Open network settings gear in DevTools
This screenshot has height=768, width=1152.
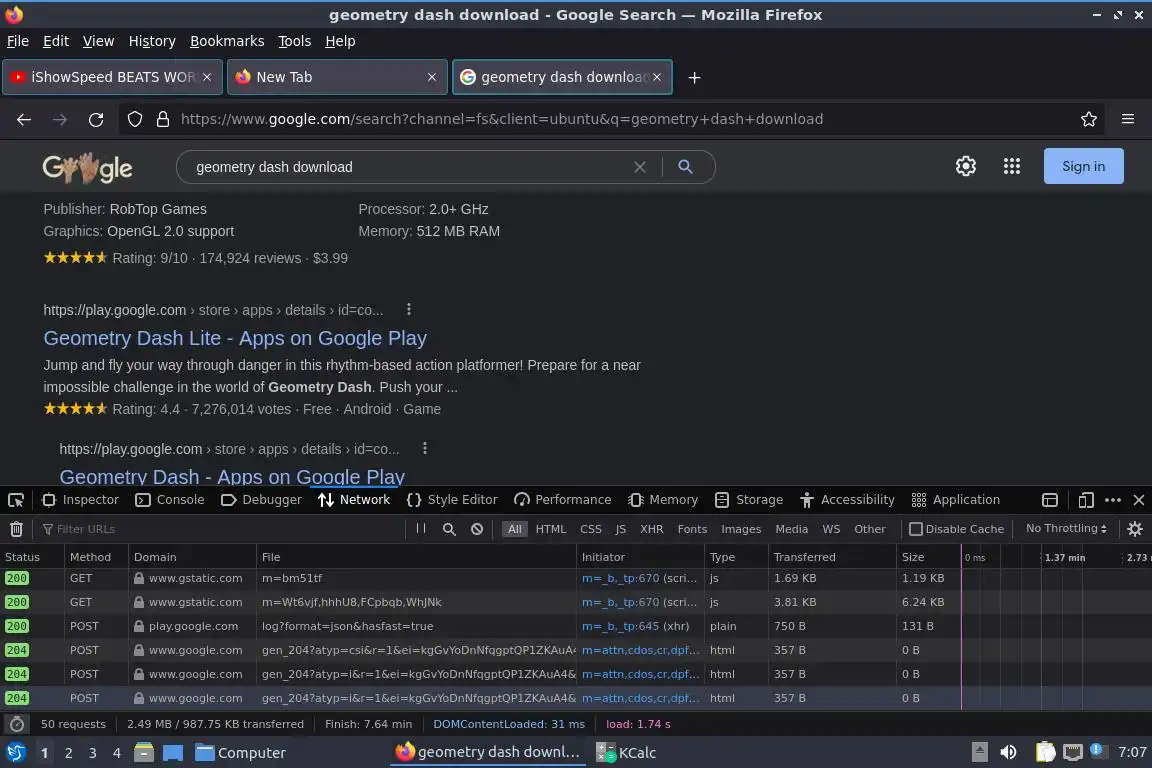click(x=1134, y=529)
